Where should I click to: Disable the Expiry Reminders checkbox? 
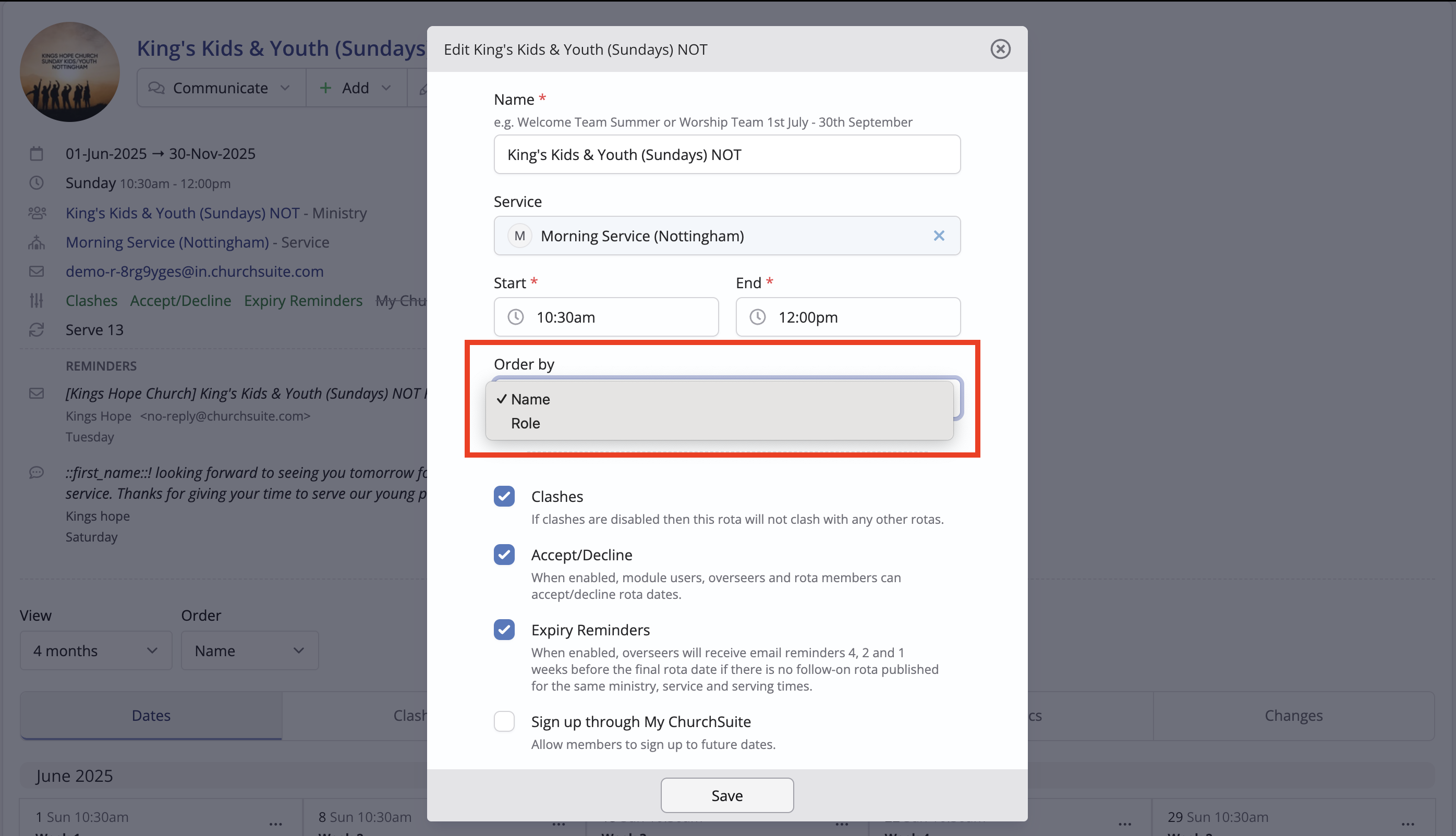click(x=504, y=629)
